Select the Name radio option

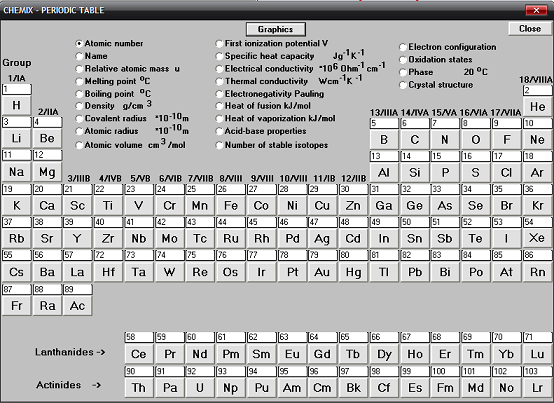[79, 56]
